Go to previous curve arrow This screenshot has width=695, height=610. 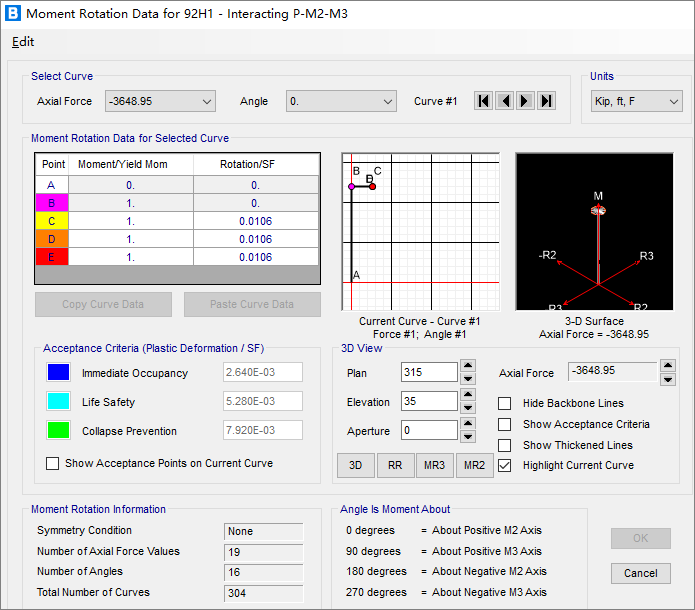[504, 101]
